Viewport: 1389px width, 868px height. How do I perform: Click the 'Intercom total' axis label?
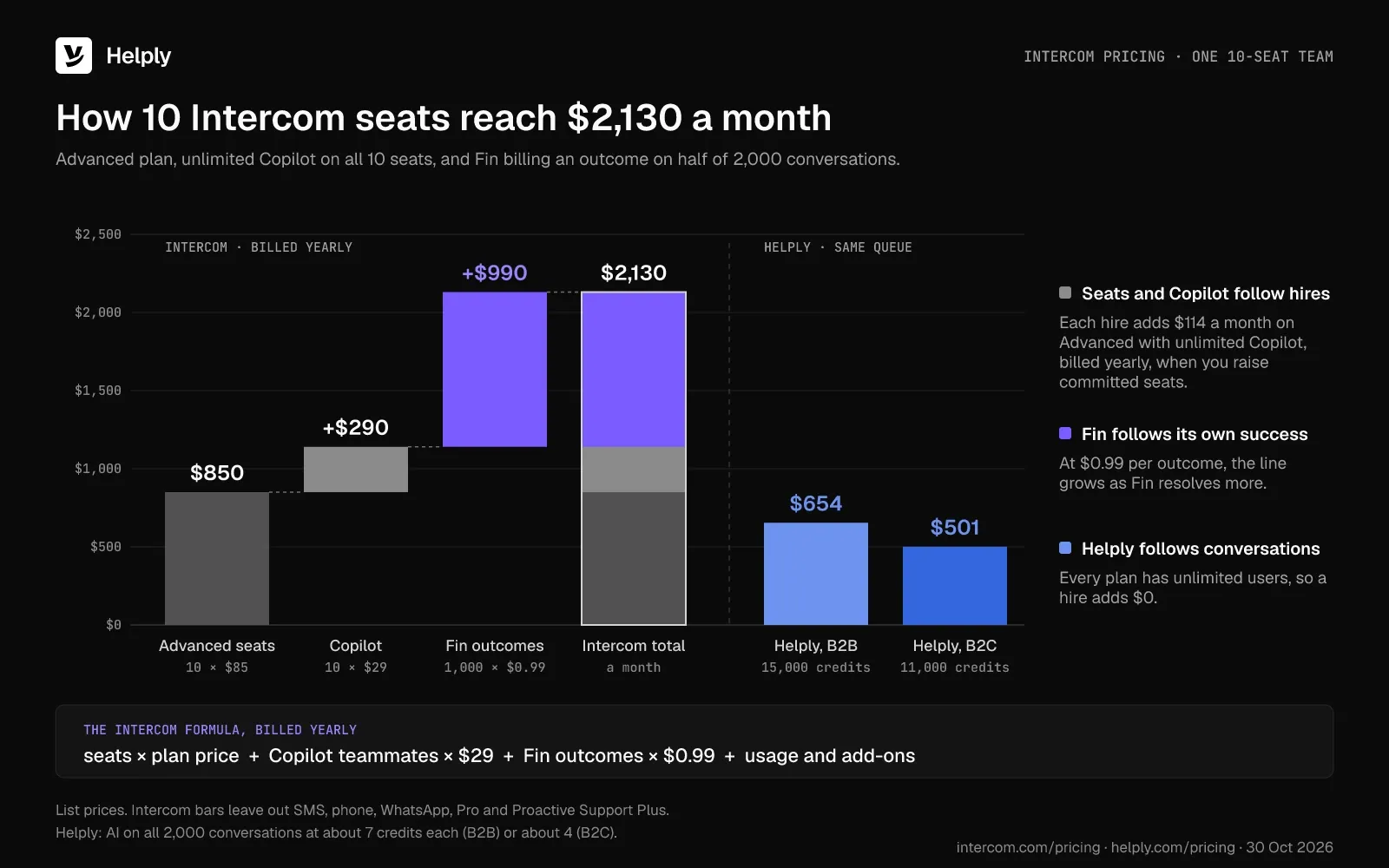[634, 646]
